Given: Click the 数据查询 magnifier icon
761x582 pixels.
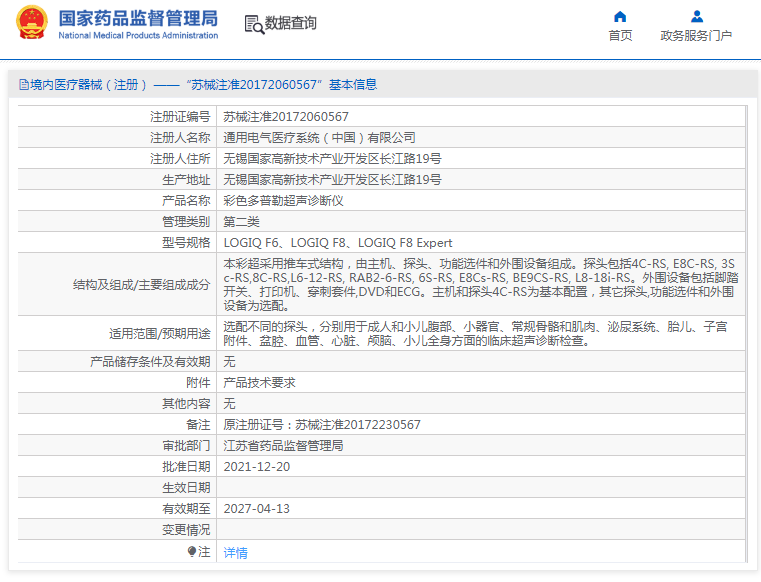Looking at the screenshot, I should pyautogui.click(x=254, y=24).
